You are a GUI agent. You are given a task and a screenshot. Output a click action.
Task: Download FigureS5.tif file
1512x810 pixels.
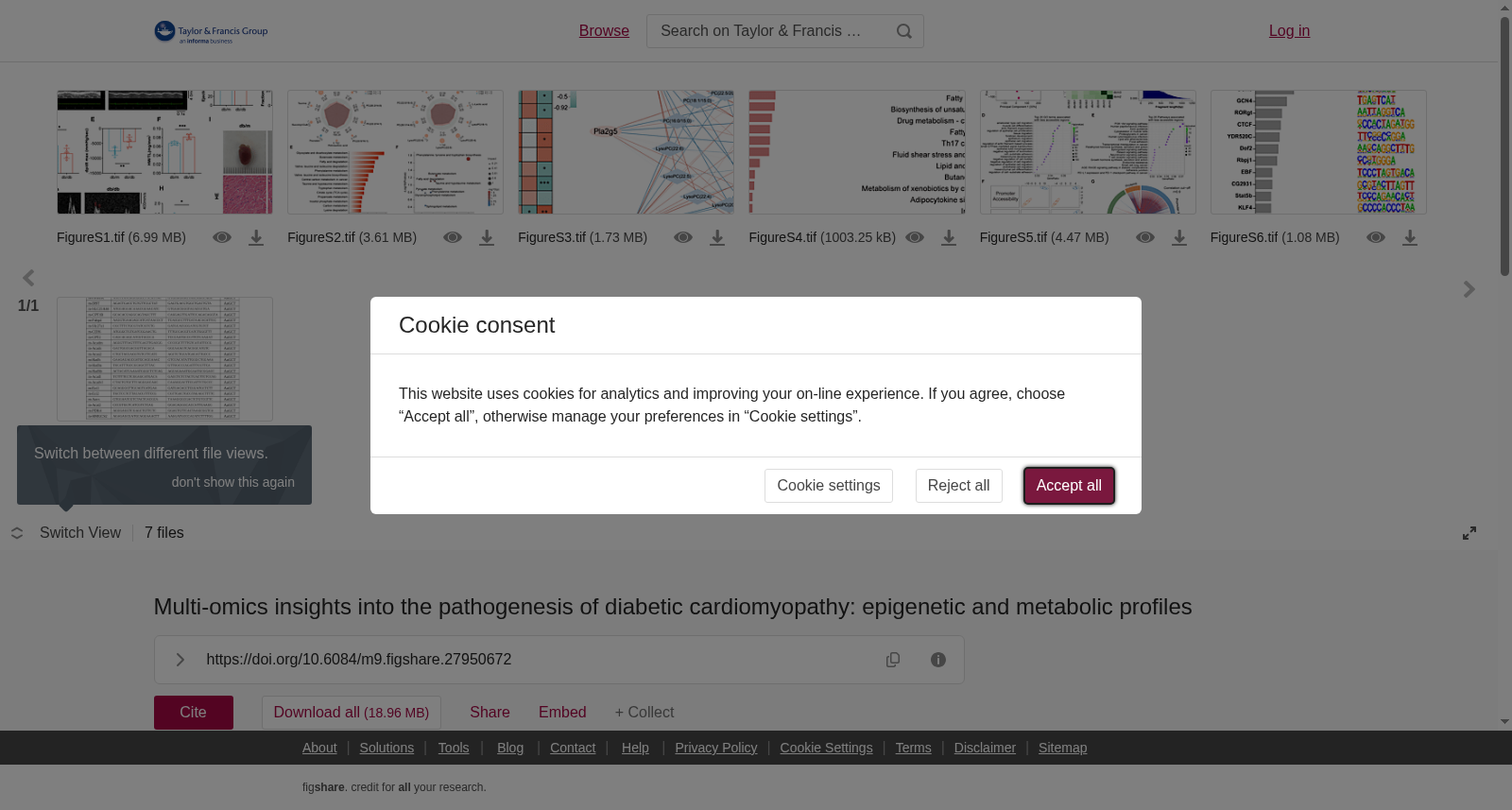pos(1179,238)
